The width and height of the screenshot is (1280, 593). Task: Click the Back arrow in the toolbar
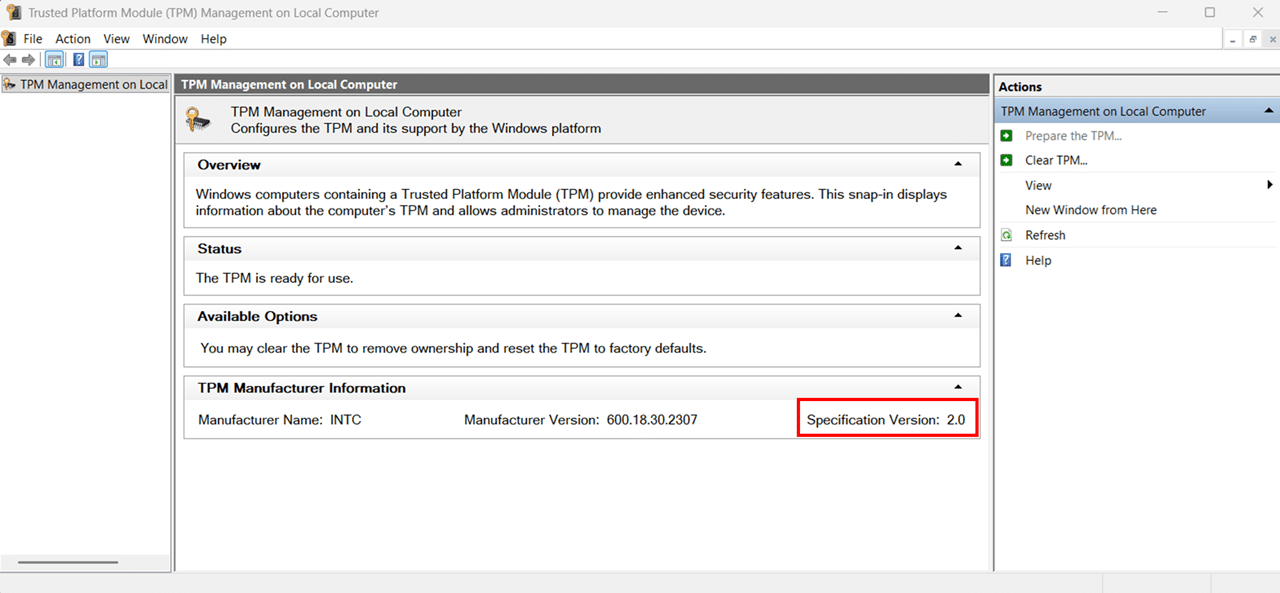10,60
